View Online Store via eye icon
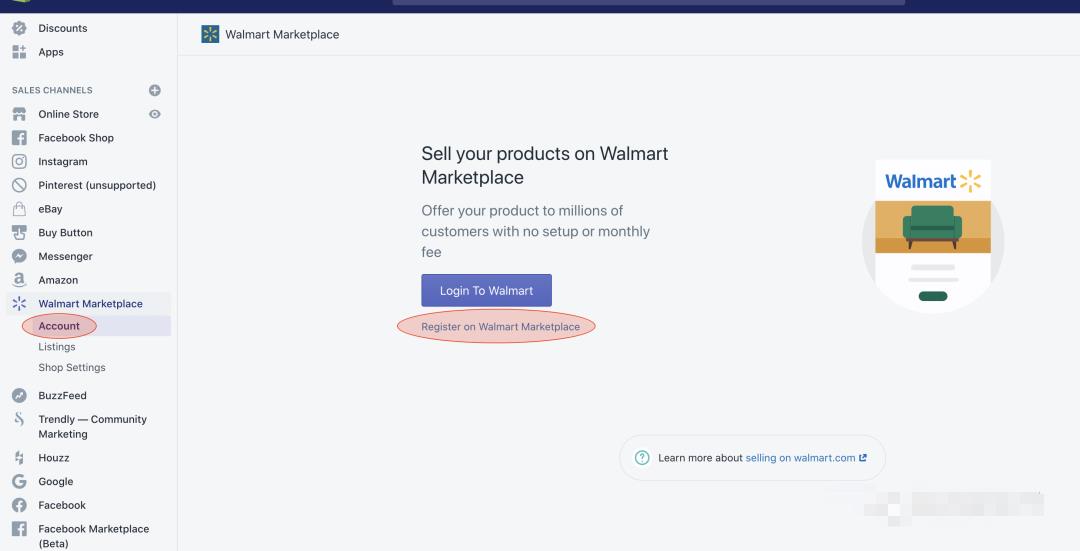The height and width of the screenshot is (551, 1080). tap(155, 114)
